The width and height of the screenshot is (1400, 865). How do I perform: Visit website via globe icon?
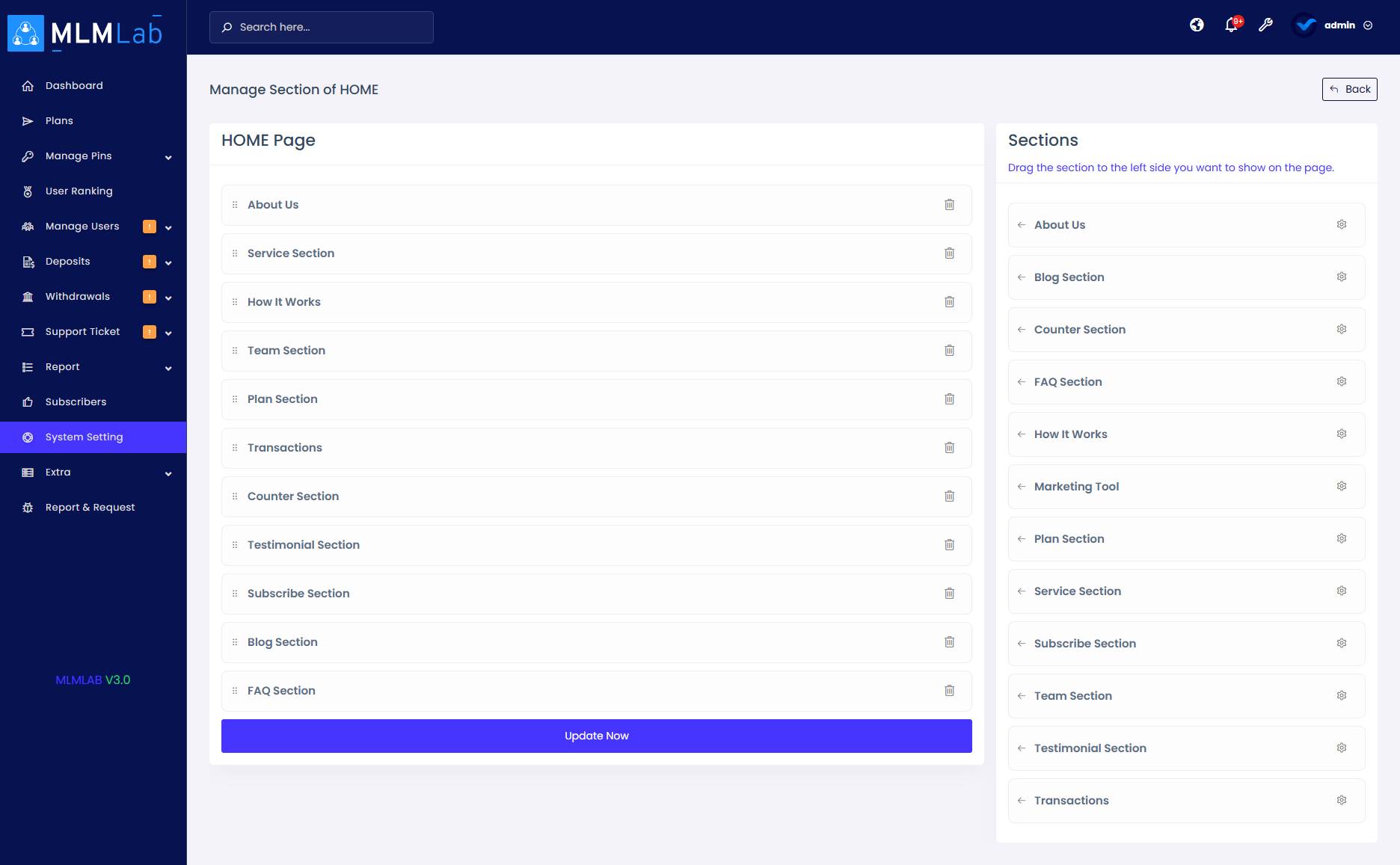coord(1197,25)
